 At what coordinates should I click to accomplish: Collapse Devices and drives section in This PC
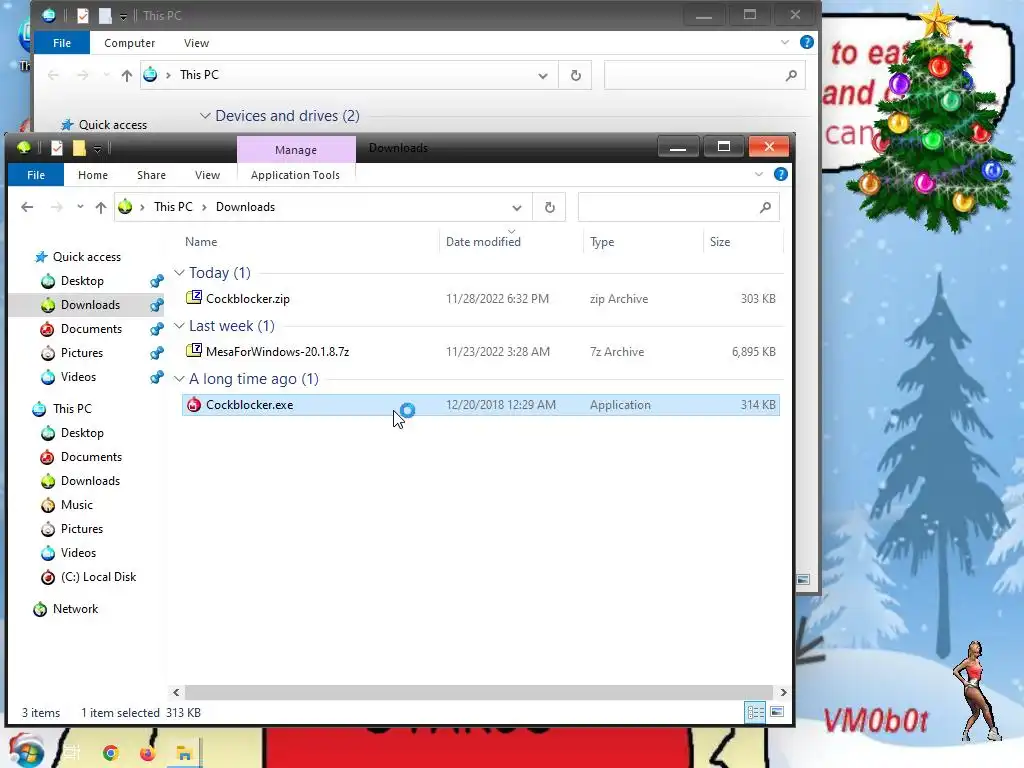204,116
